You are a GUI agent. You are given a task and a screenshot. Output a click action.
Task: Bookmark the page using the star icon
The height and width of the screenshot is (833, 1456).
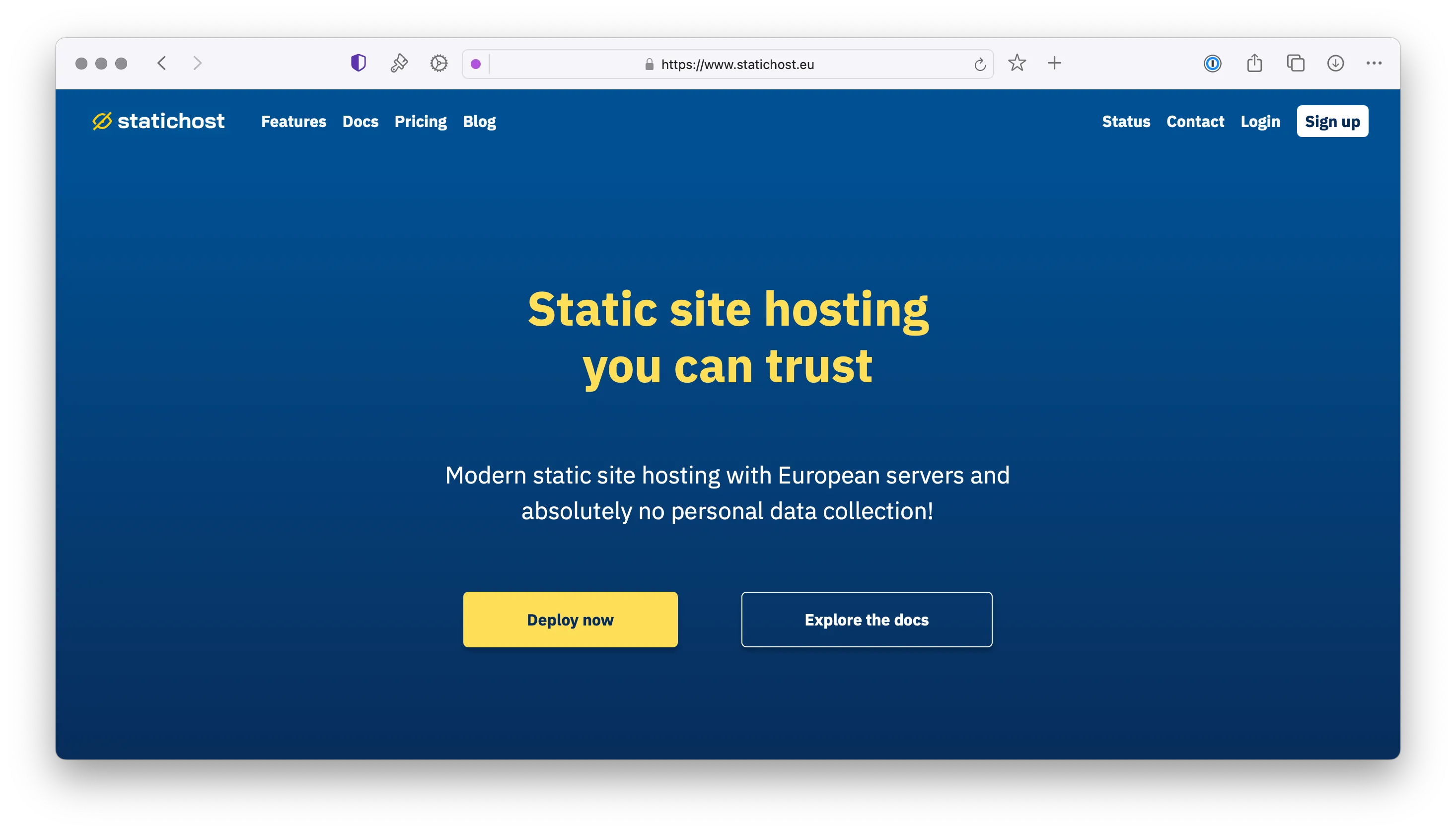(1018, 63)
